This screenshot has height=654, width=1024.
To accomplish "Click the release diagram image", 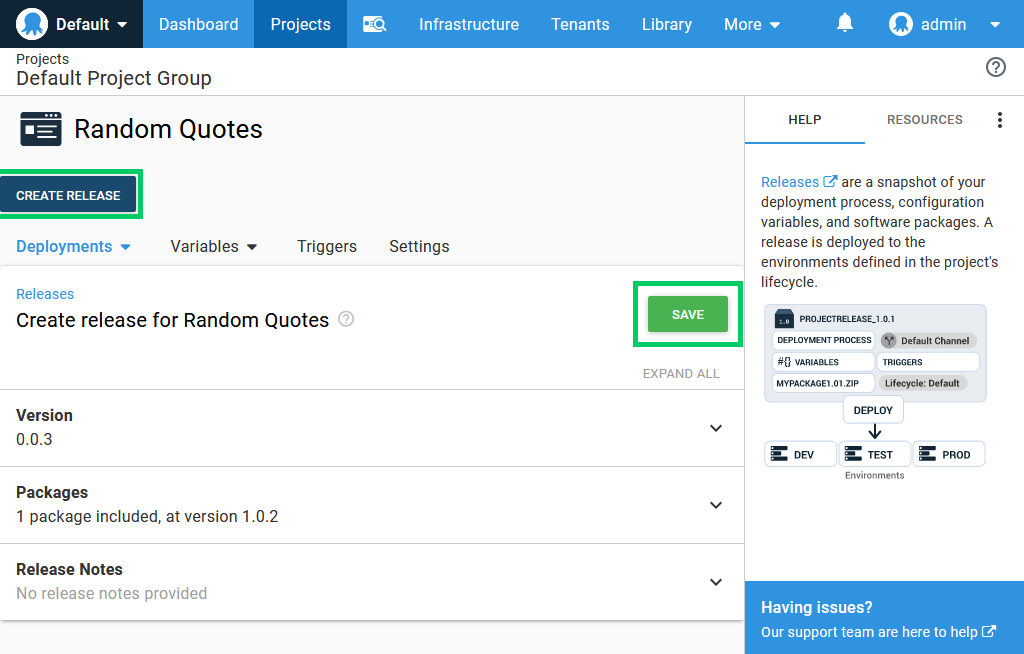I will pyautogui.click(x=874, y=393).
